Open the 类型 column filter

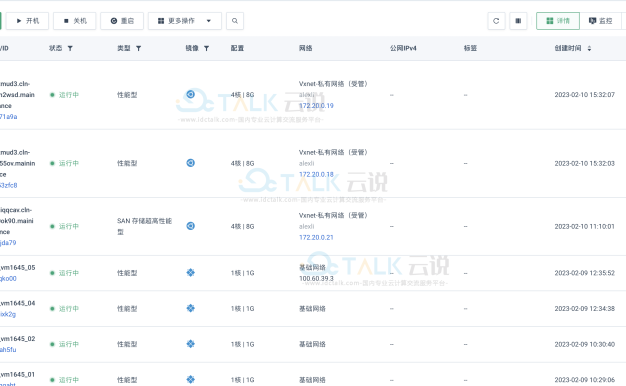point(139,48)
